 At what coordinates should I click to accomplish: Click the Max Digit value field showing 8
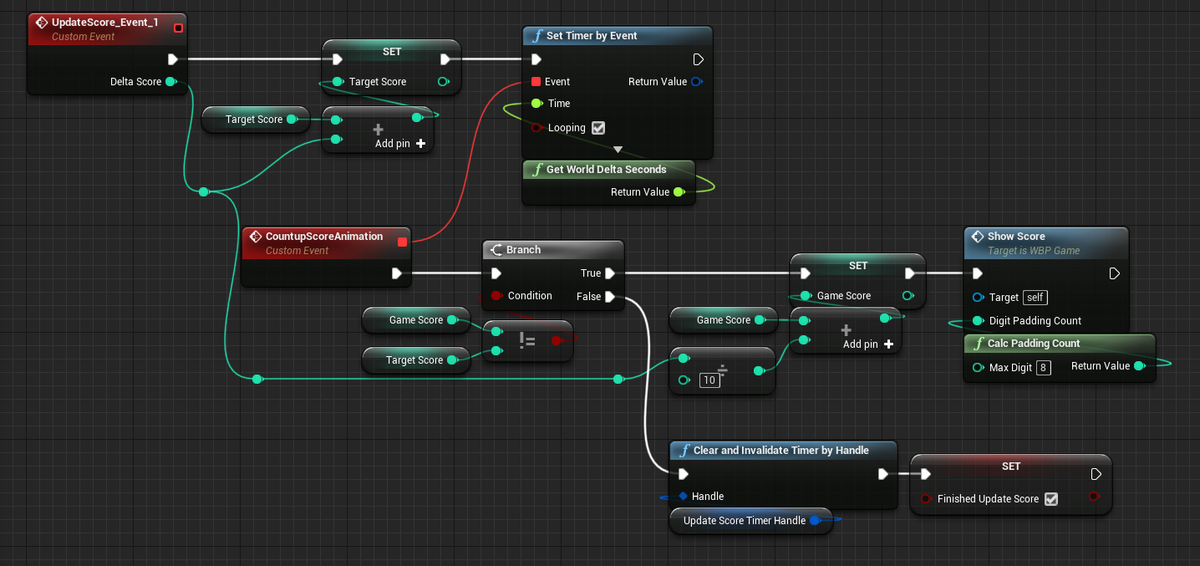[x=1043, y=367]
